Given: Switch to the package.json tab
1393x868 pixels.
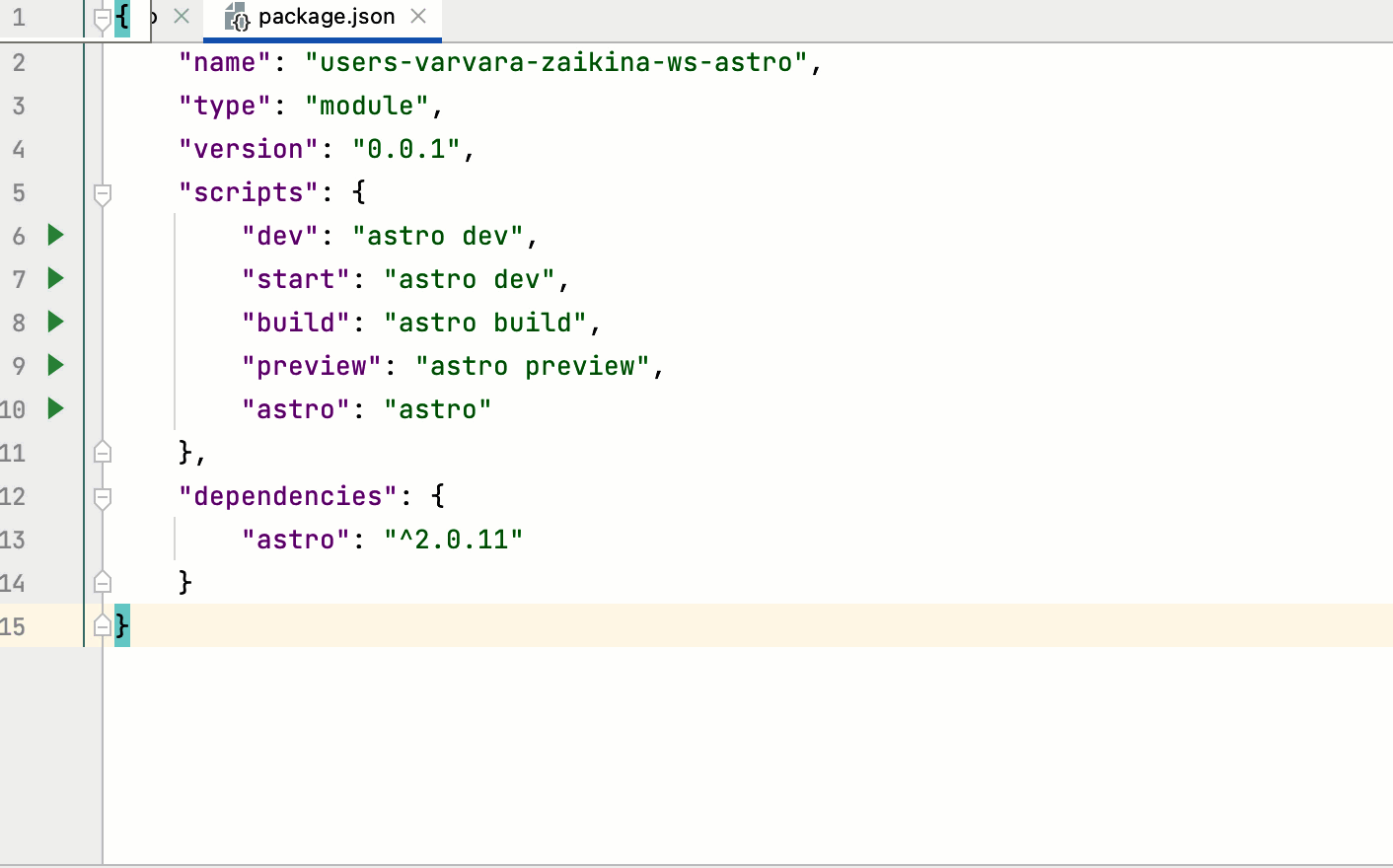Looking at the screenshot, I should click(x=321, y=17).
